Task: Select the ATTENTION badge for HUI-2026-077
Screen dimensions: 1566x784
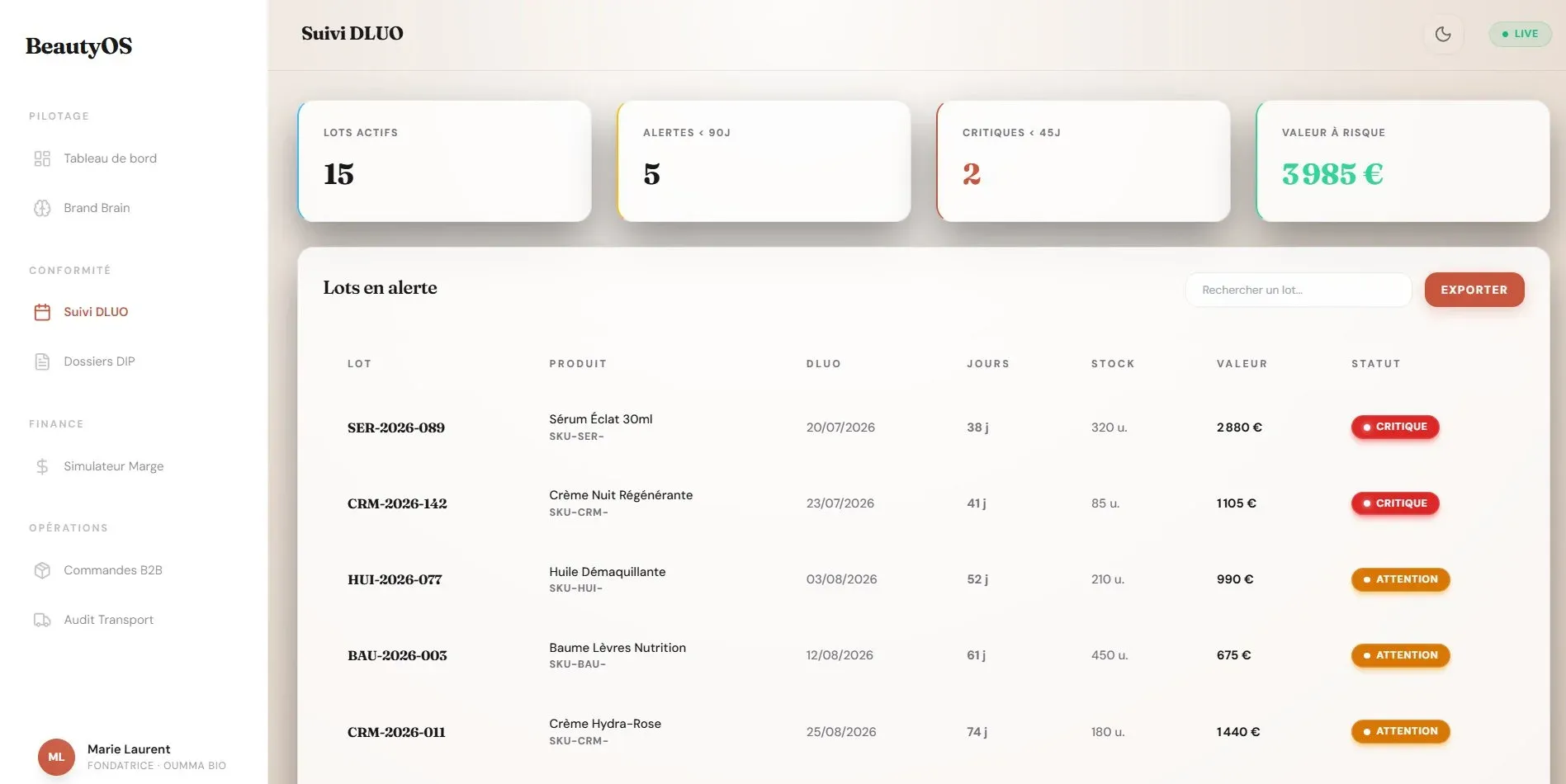Action: click(x=1400, y=579)
